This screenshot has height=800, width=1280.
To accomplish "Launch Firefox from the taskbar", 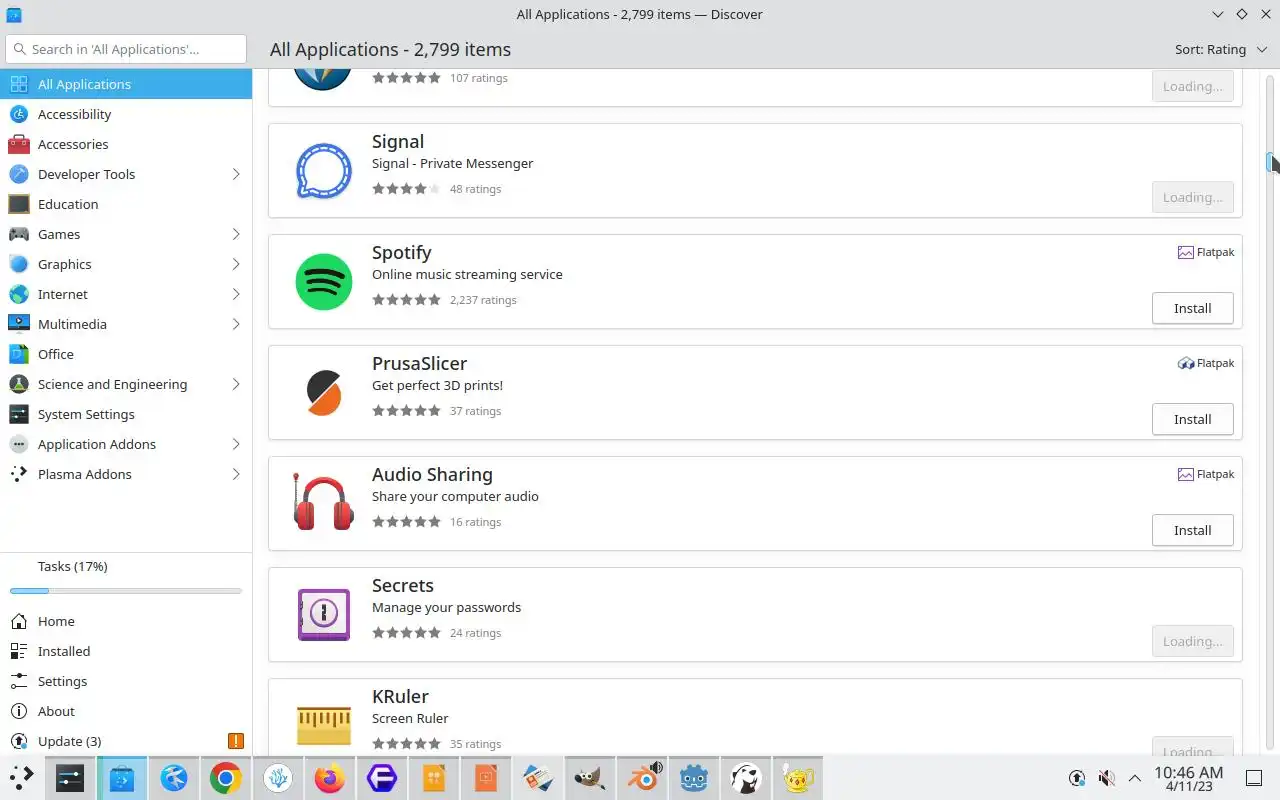I will pyautogui.click(x=330, y=778).
